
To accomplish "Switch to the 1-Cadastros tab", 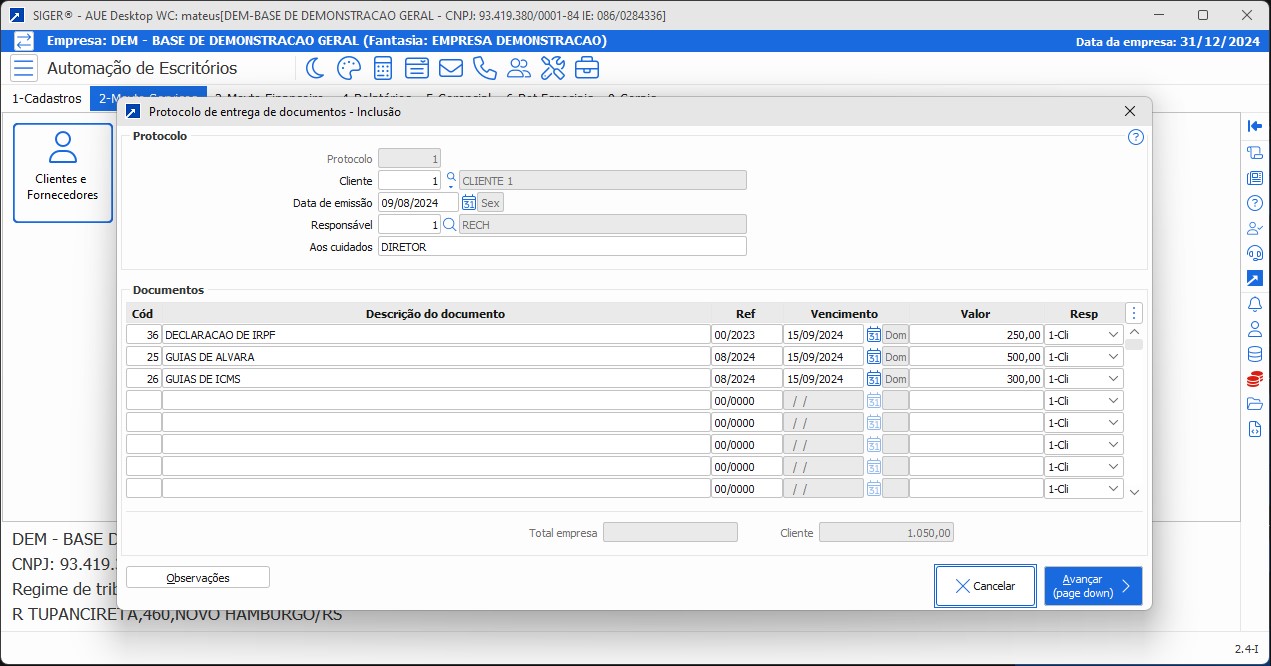I will 46,99.
